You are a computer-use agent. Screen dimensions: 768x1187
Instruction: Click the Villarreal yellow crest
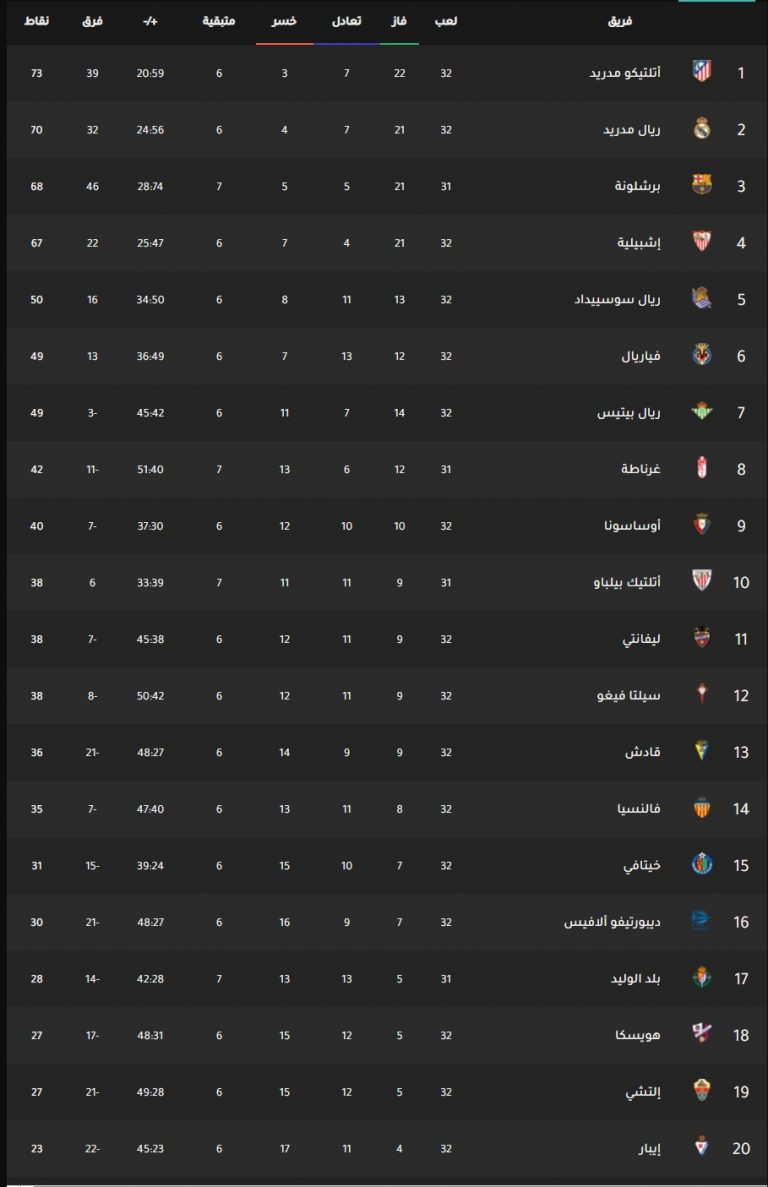coord(701,355)
